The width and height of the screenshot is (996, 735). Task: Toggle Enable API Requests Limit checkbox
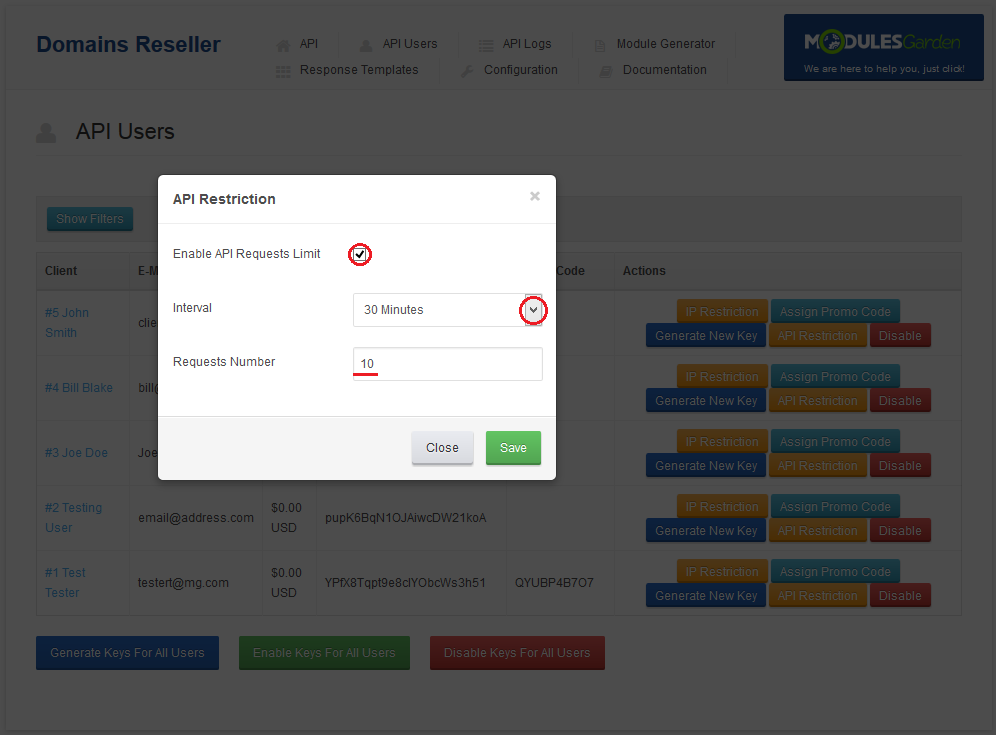tap(360, 254)
